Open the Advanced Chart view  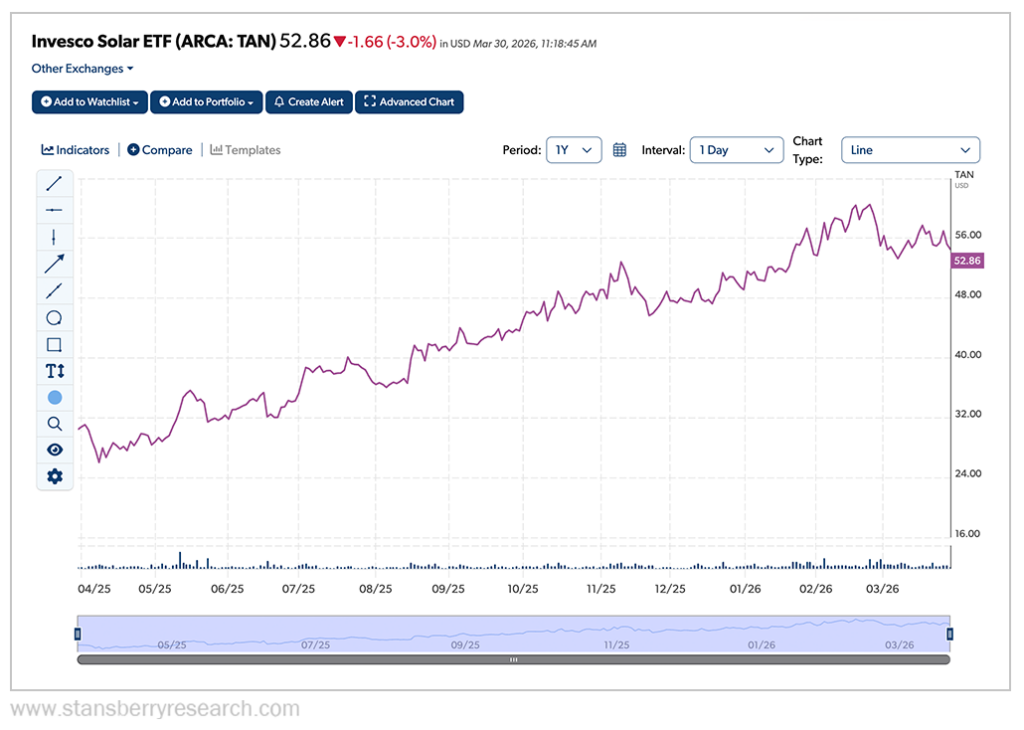[x=409, y=101]
